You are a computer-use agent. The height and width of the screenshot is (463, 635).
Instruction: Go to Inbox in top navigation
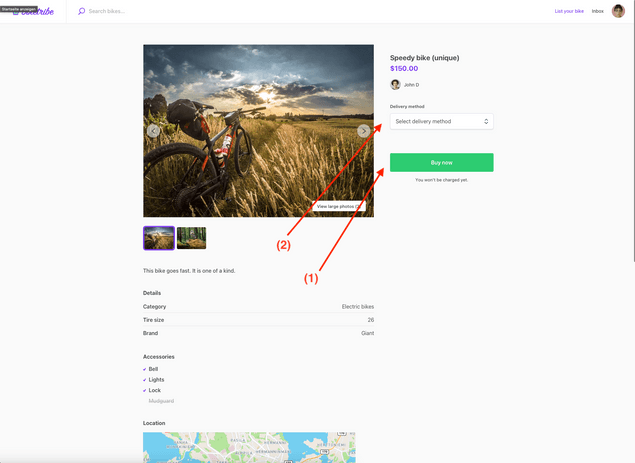point(597,11)
